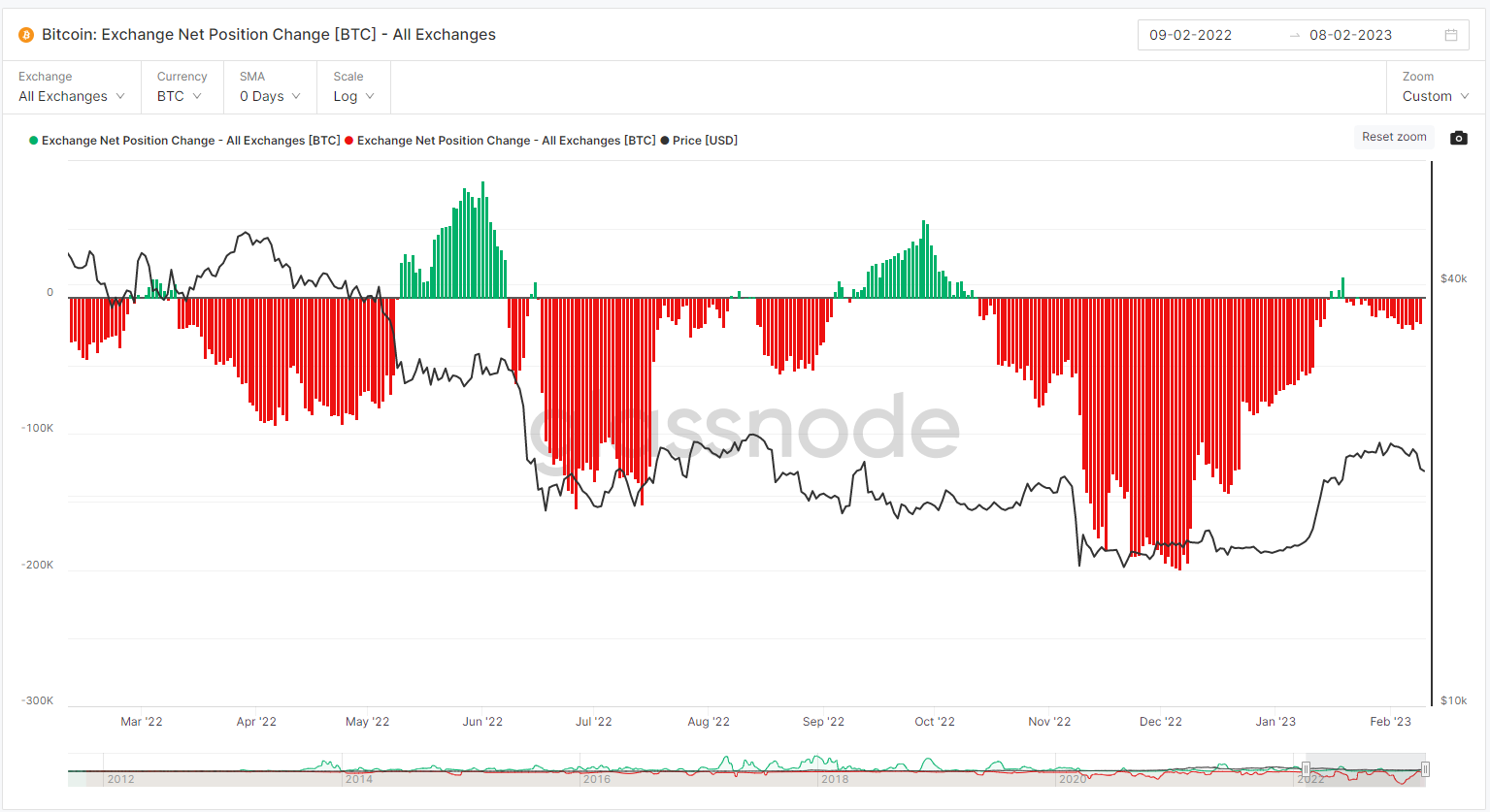The height and width of the screenshot is (812, 1490).
Task: Click the 'Feb '23' x-axis label
Action: tap(1390, 722)
